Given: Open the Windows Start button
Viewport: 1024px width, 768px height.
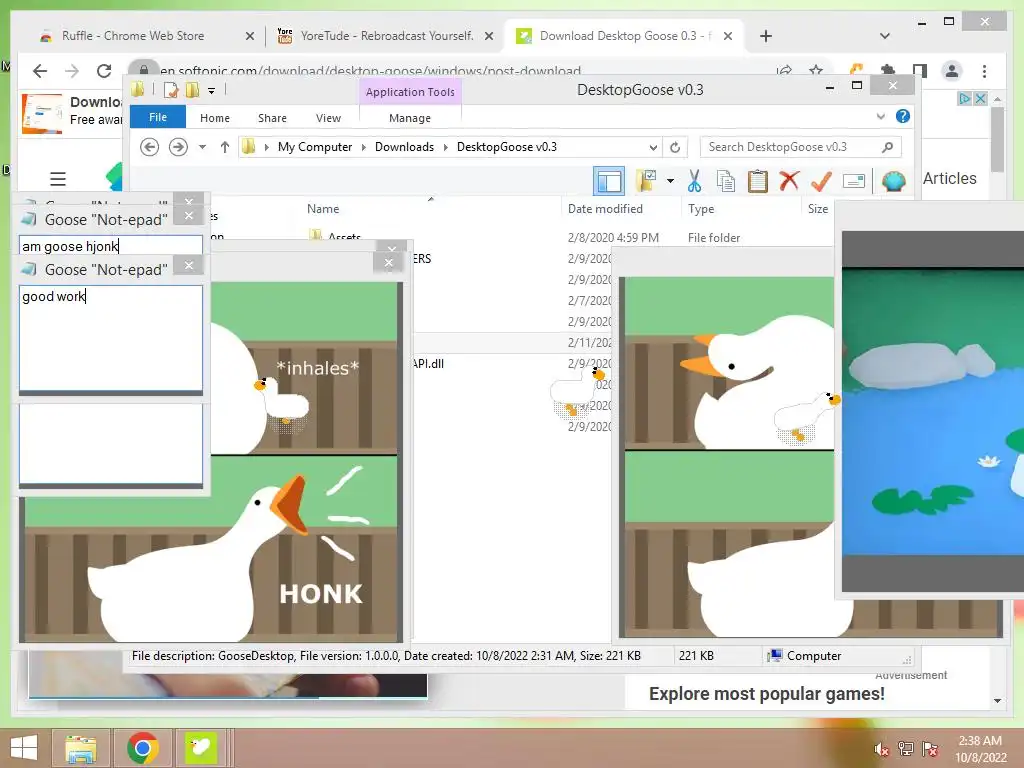Looking at the screenshot, I should [x=24, y=748].
